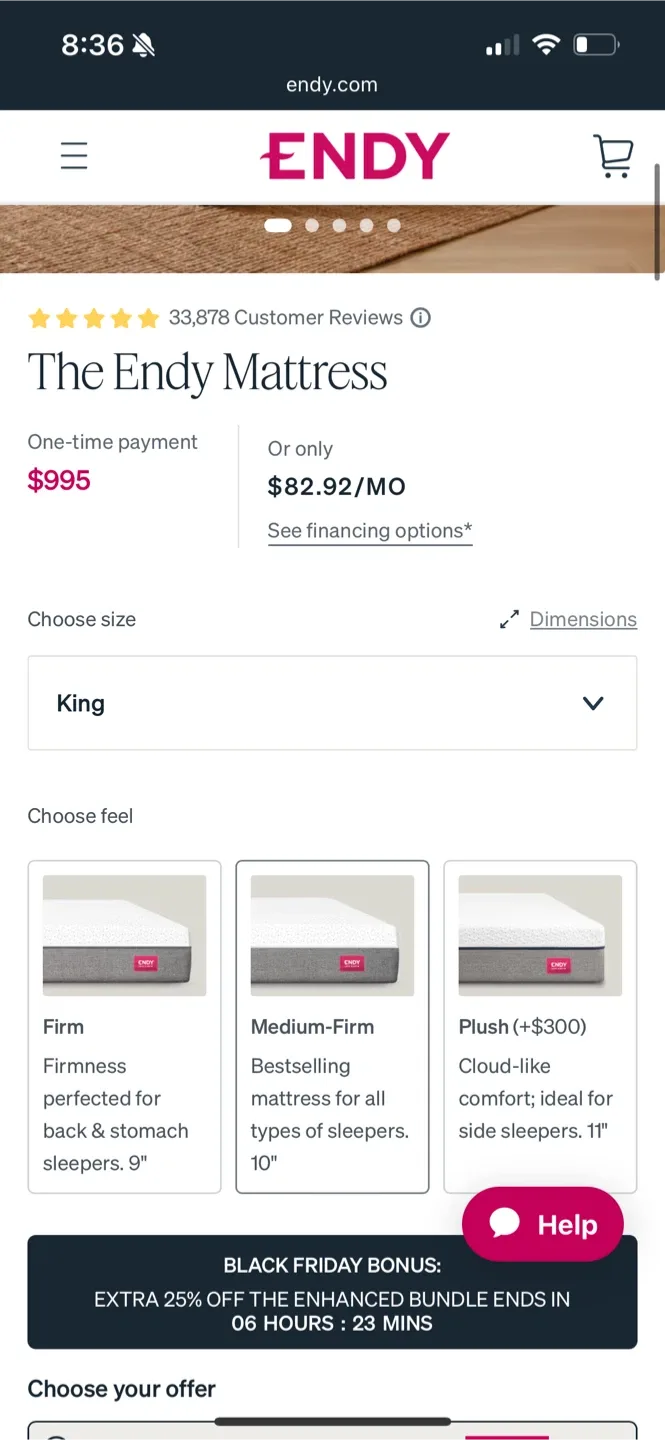Click the first filled carousel indicator
665x1440 pixels.
tap(278, 225)
